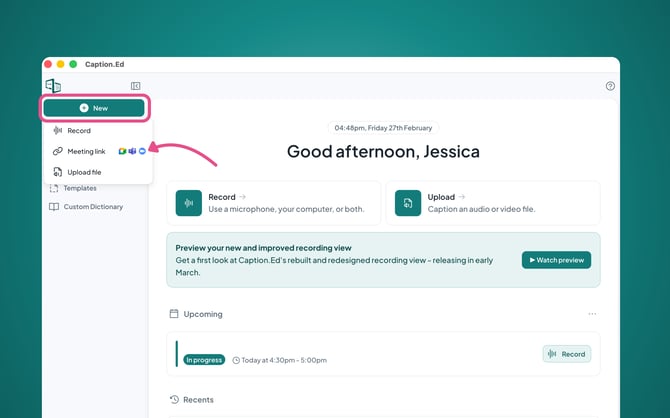Open the Upcoming section three-dot menu

[x=592, y=314]
